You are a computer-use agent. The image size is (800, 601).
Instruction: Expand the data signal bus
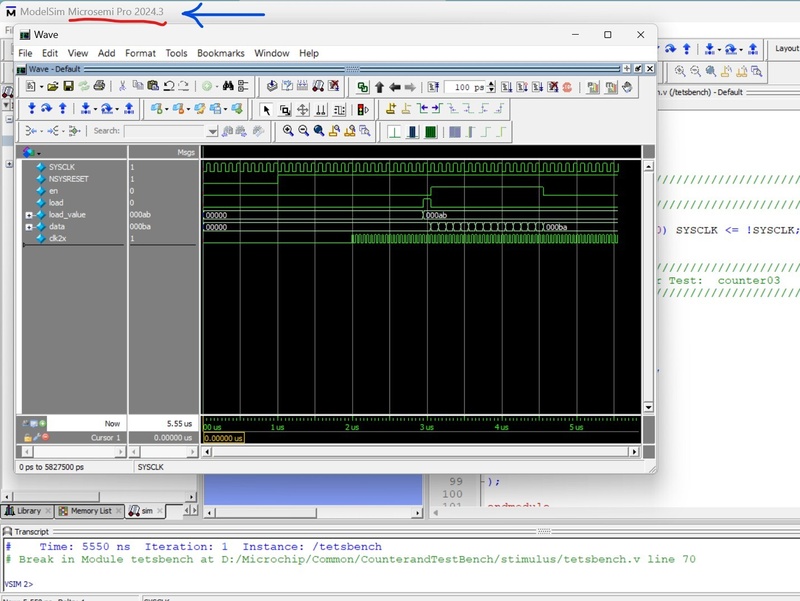[x=29, y=227]
